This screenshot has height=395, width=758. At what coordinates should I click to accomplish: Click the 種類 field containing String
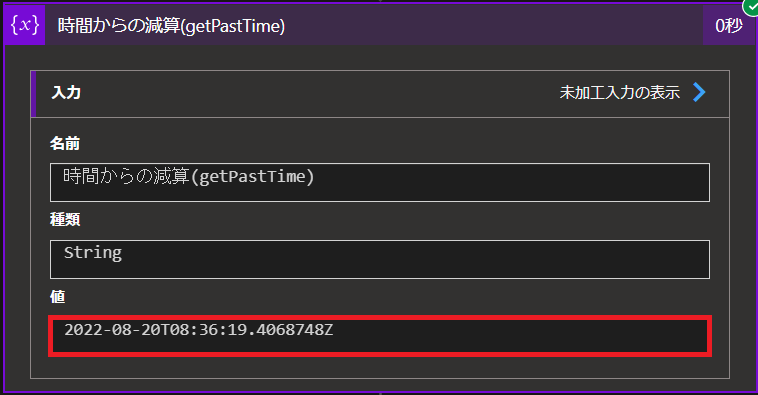(x=380, y=259)
